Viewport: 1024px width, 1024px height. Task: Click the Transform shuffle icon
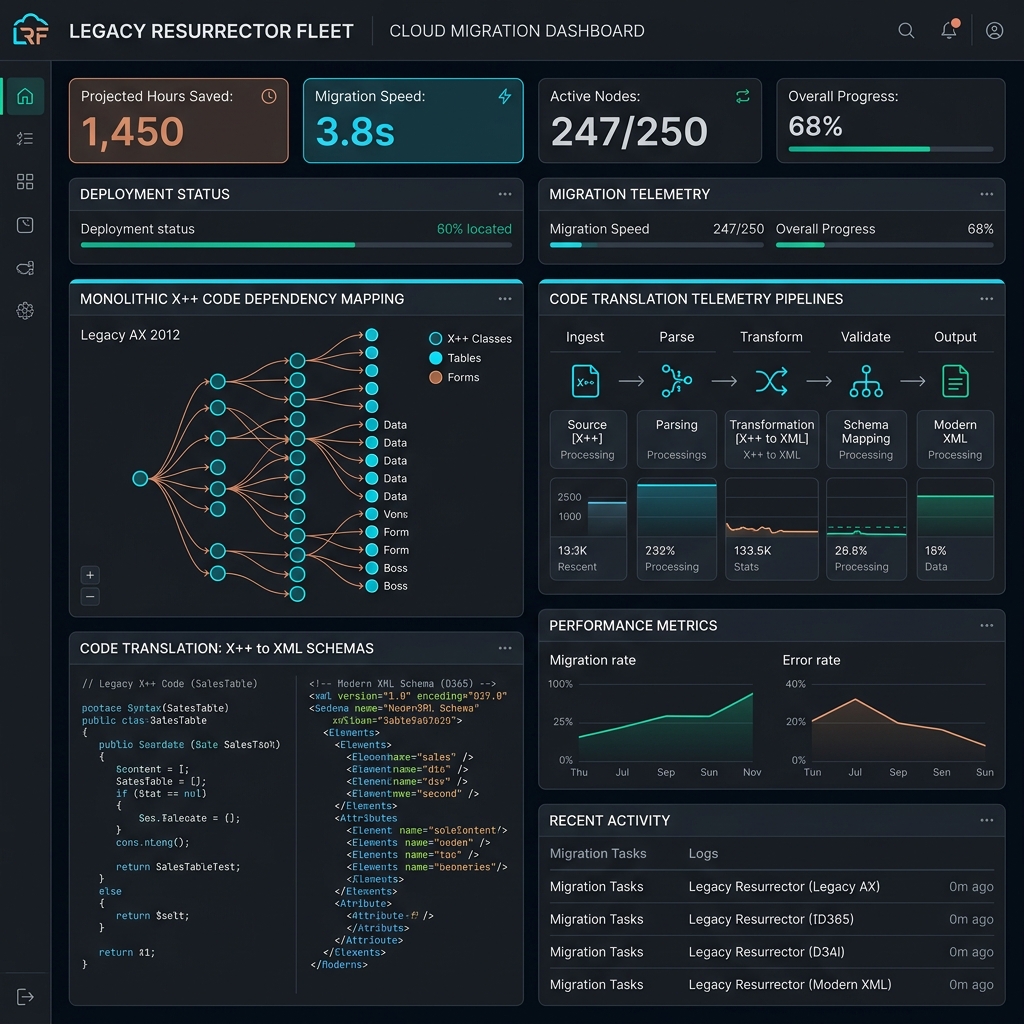tap(771, 381)
